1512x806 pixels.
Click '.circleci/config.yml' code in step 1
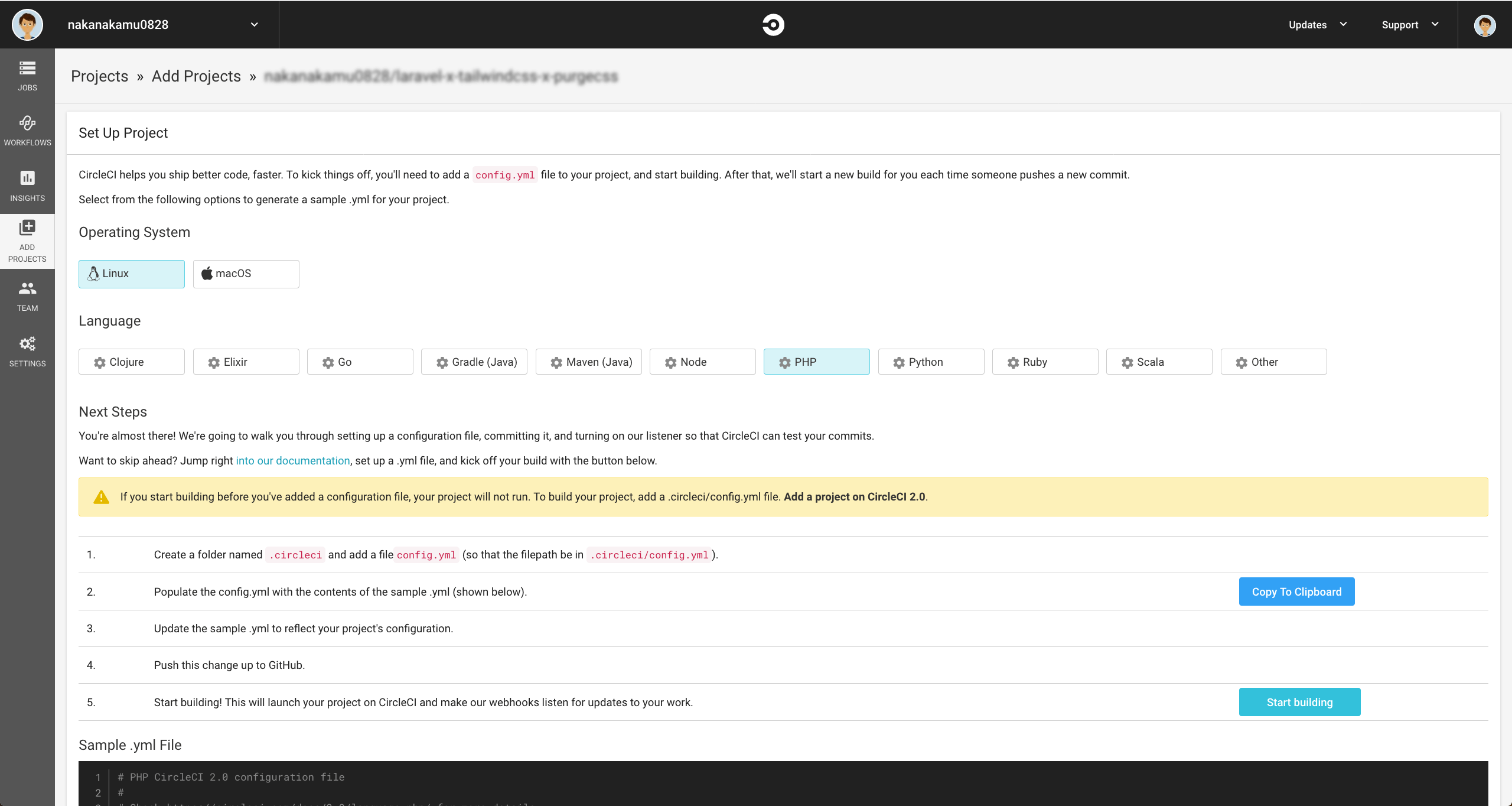point(649,555)
